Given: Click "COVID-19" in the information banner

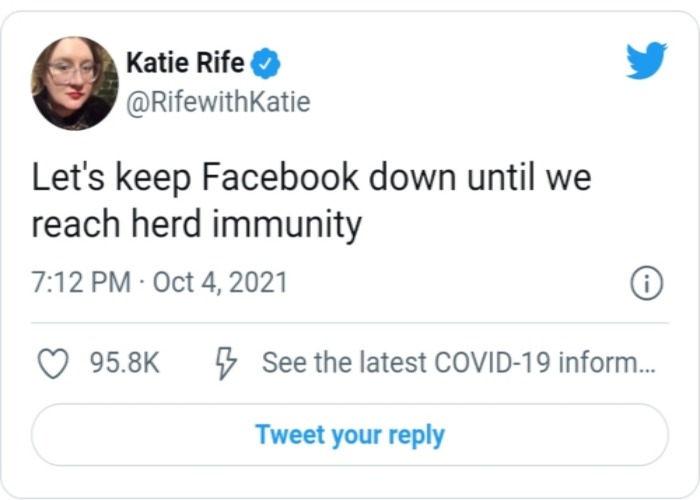Looking at the screenshot, I should coord(488,362).
